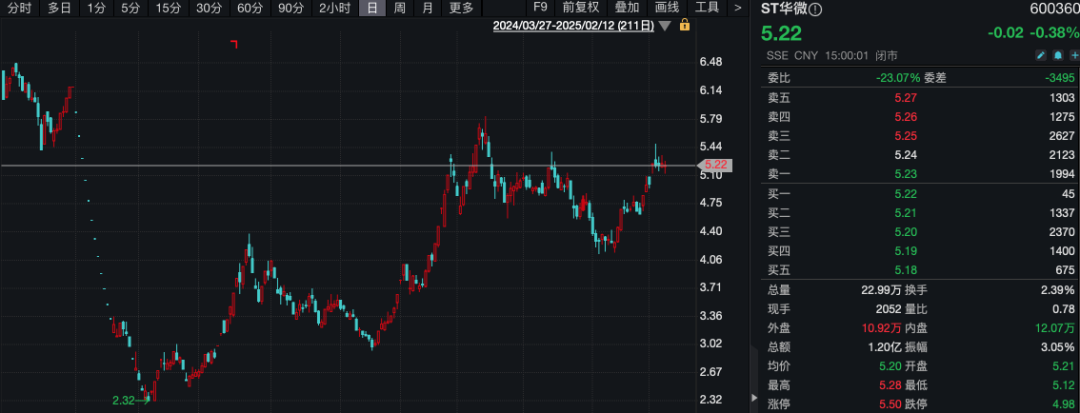Select the 1分 interval

[x=96, y=8]
